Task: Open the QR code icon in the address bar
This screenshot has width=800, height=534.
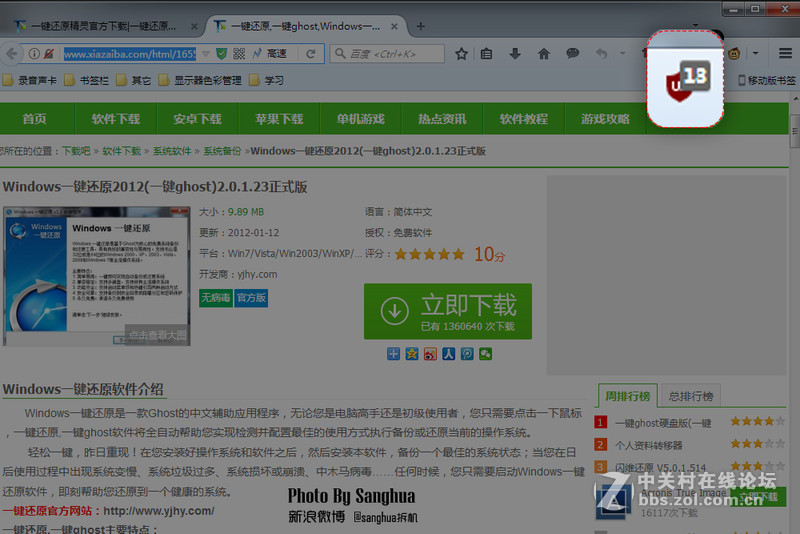Action: [x=239, y=54]
